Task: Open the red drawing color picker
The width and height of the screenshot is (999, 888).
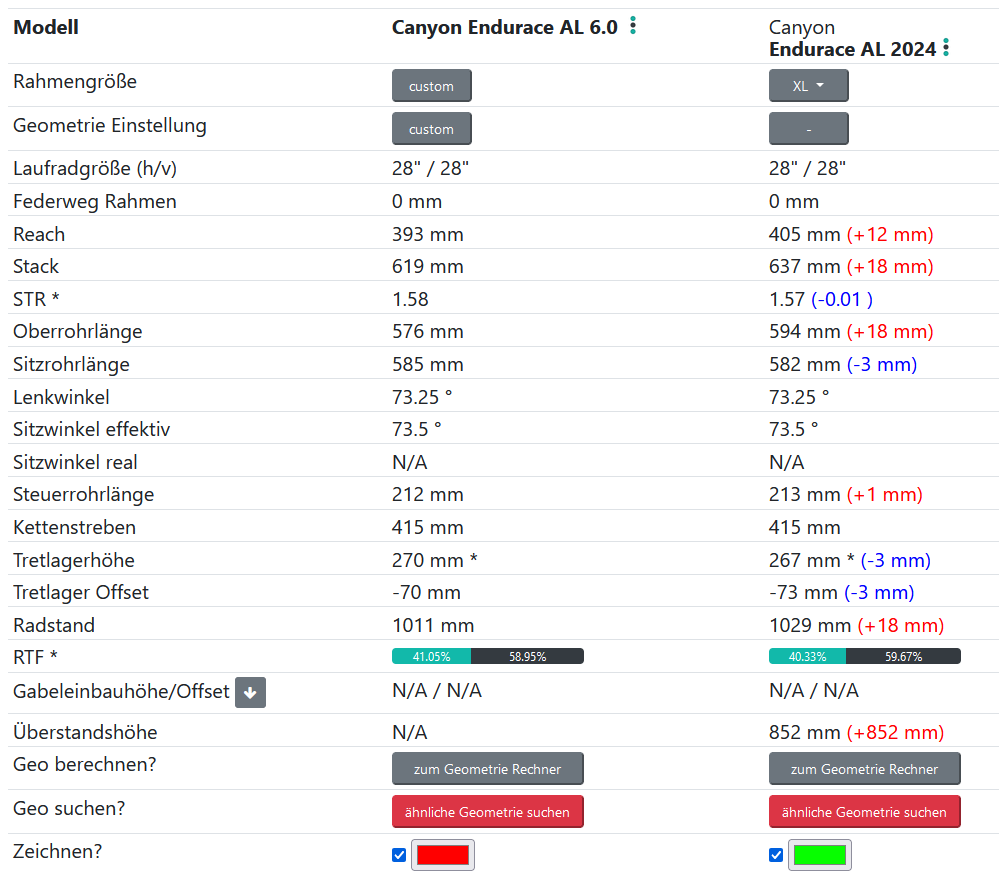Action: [442, 855]
